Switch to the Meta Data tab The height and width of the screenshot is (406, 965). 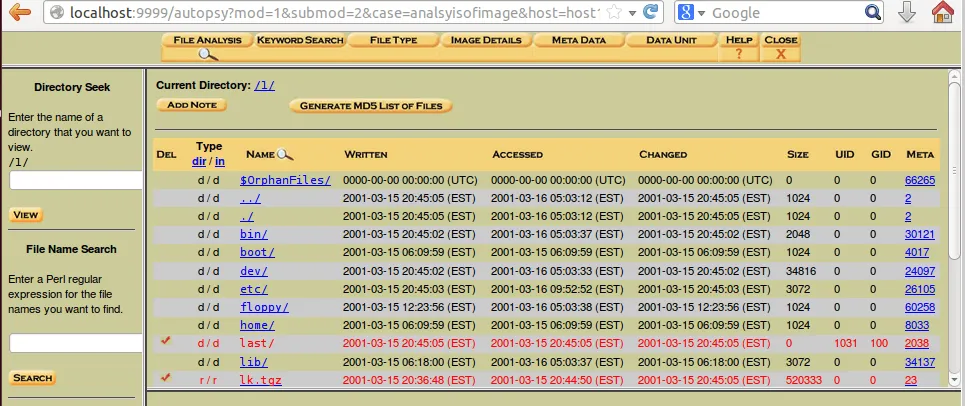pos(578,40)
